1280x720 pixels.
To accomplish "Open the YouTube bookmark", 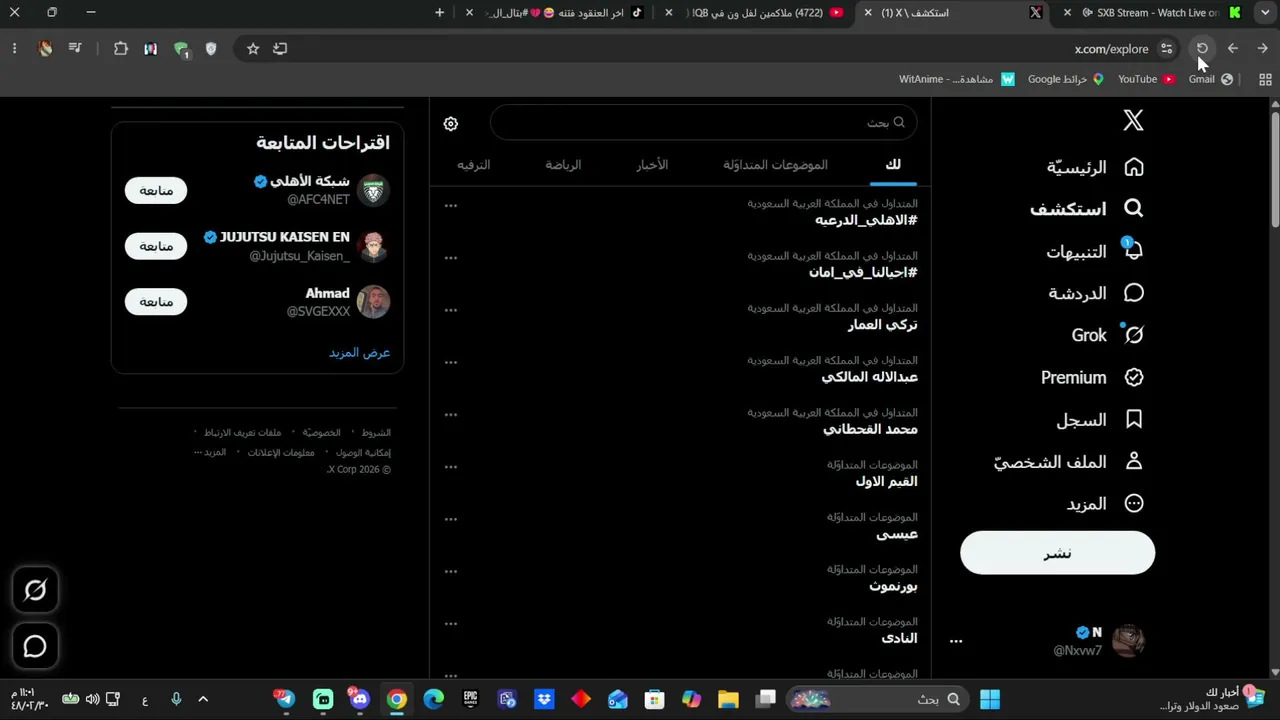I will [x=1146, y=79].
